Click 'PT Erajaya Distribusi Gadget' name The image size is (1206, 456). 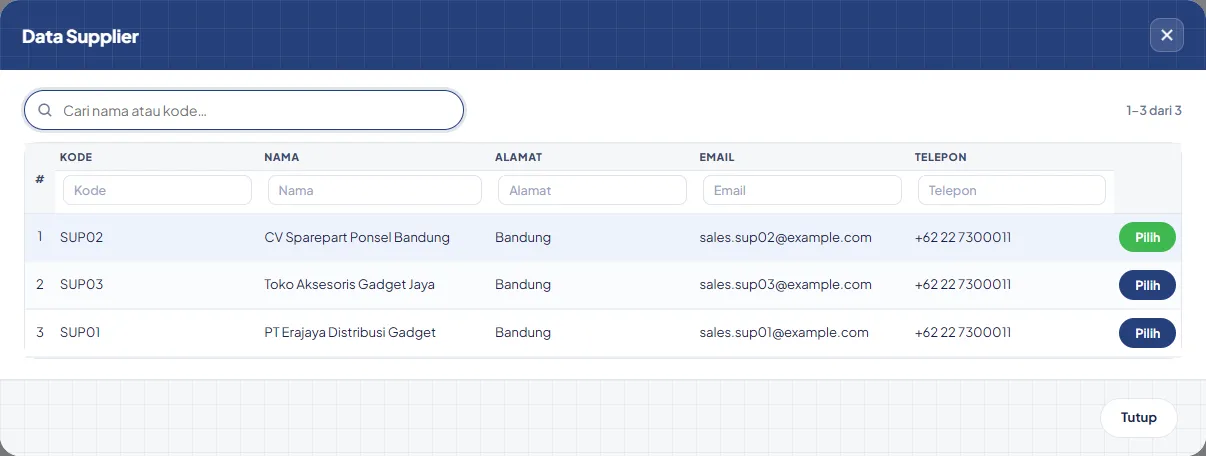[x=350, y=333]
